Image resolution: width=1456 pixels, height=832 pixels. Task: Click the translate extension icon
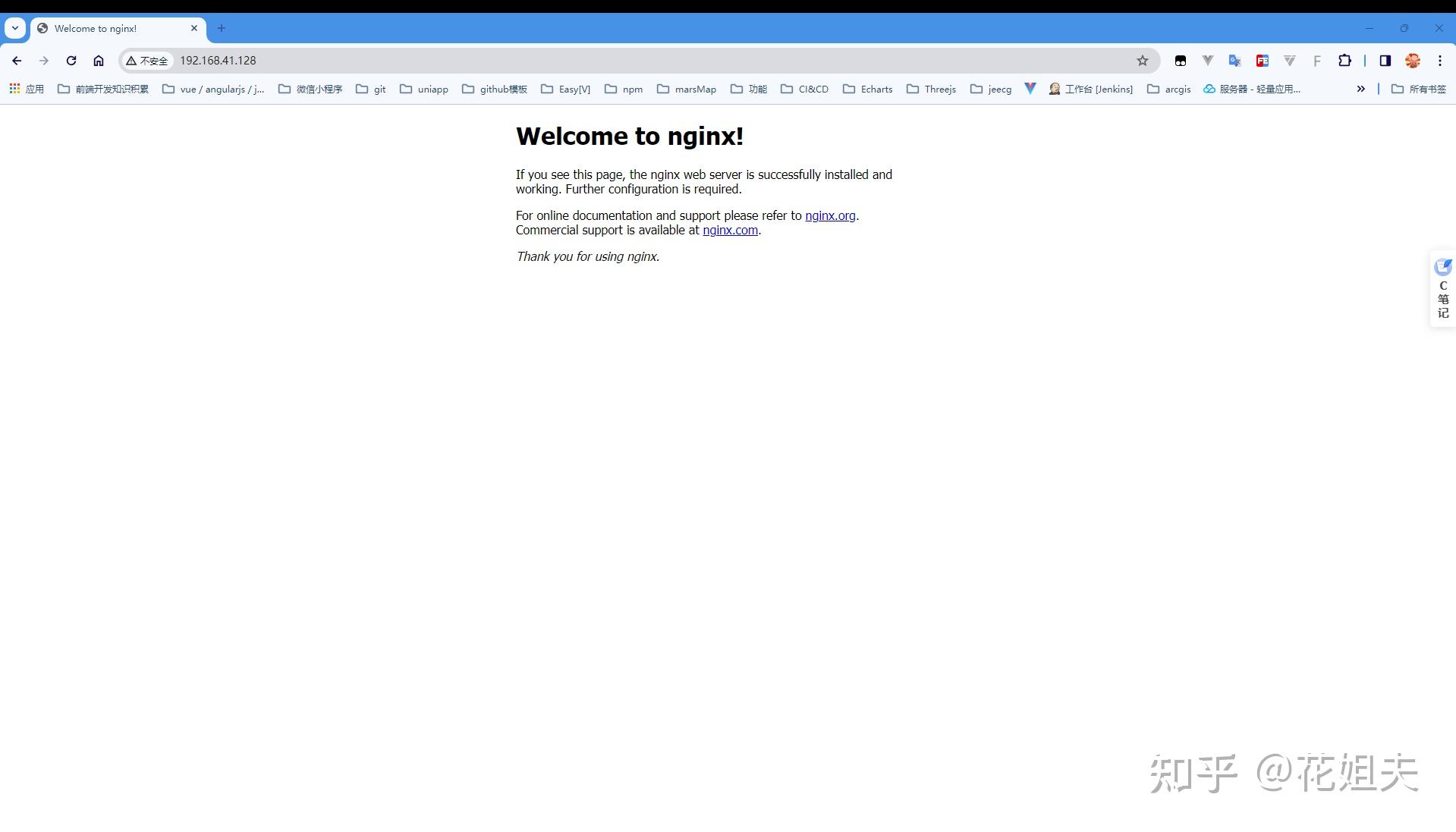coord(1235,61)
